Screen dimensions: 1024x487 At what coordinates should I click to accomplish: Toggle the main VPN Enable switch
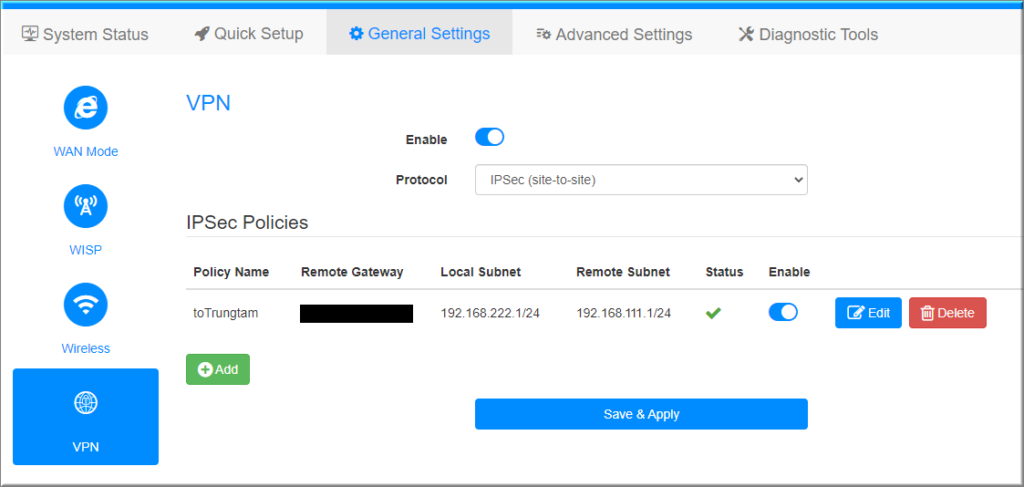489,138
